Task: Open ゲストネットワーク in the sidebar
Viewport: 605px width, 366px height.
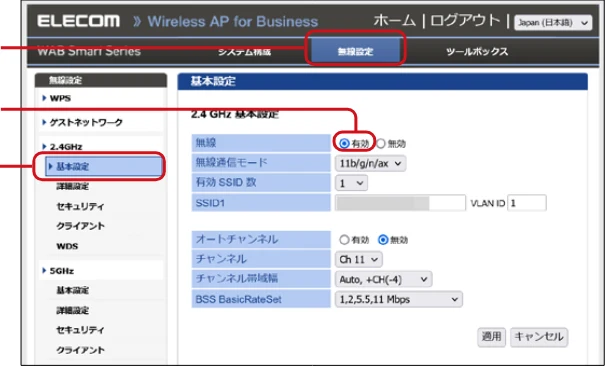Action: point(86,123)
